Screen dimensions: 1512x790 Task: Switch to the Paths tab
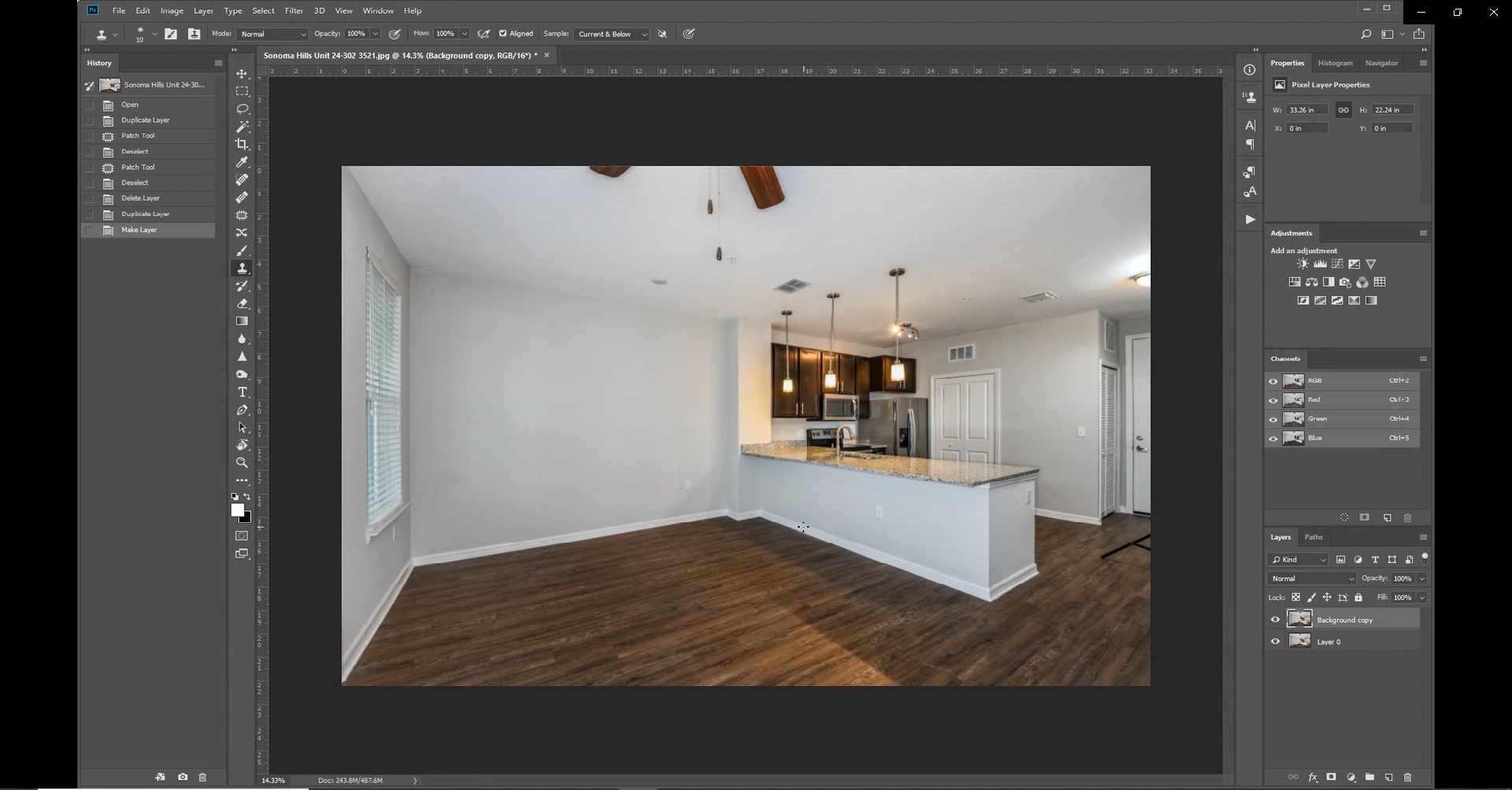pyautogui.click(x=1314, y=537)
